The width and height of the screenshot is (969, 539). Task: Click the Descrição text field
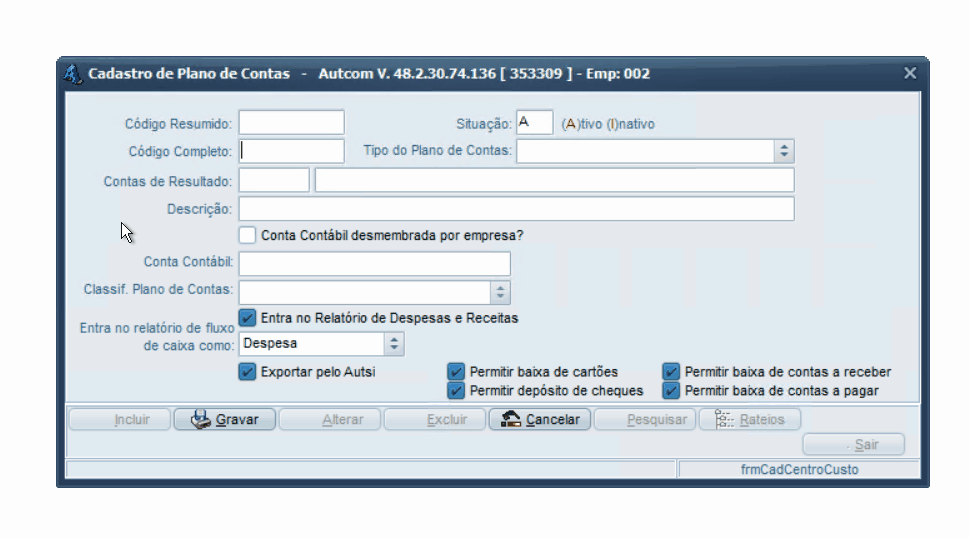tap(517, 209)
